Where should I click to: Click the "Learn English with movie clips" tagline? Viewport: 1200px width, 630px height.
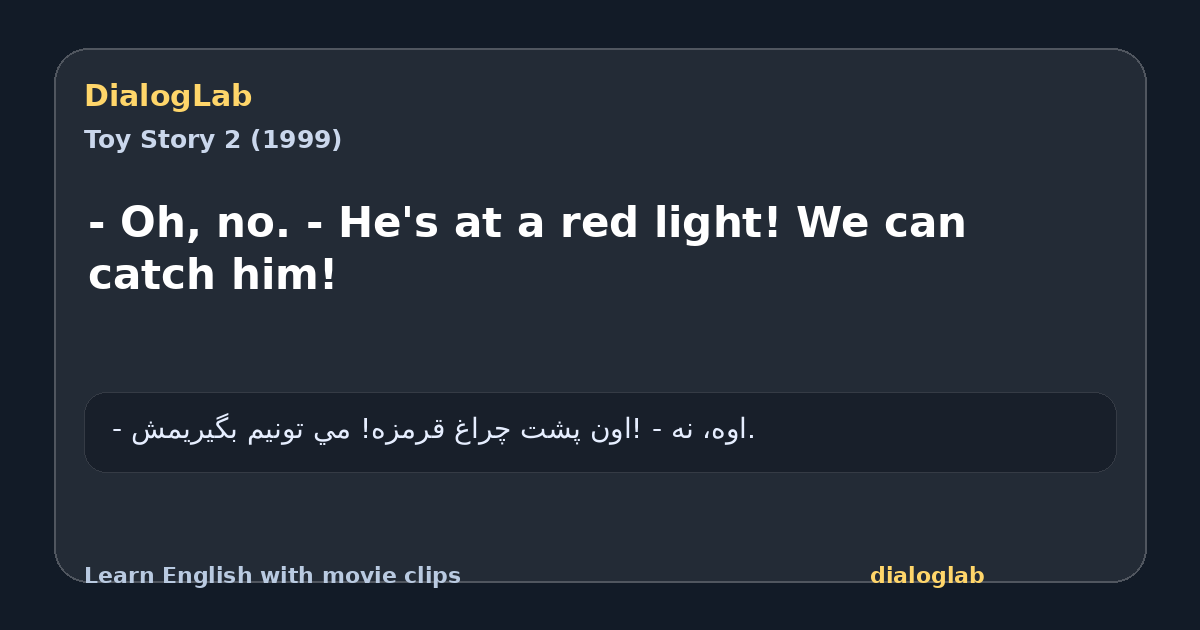coord(272,576)
